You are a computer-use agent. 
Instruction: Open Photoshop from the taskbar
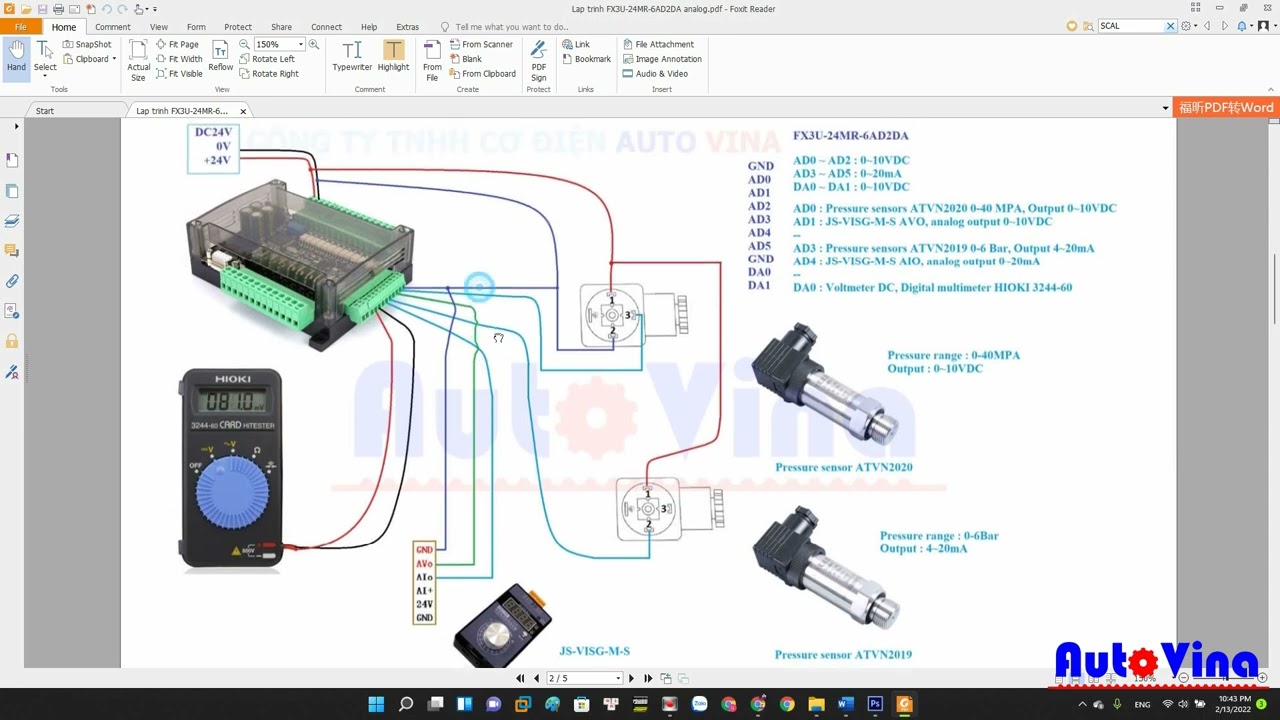click(875, 704)
